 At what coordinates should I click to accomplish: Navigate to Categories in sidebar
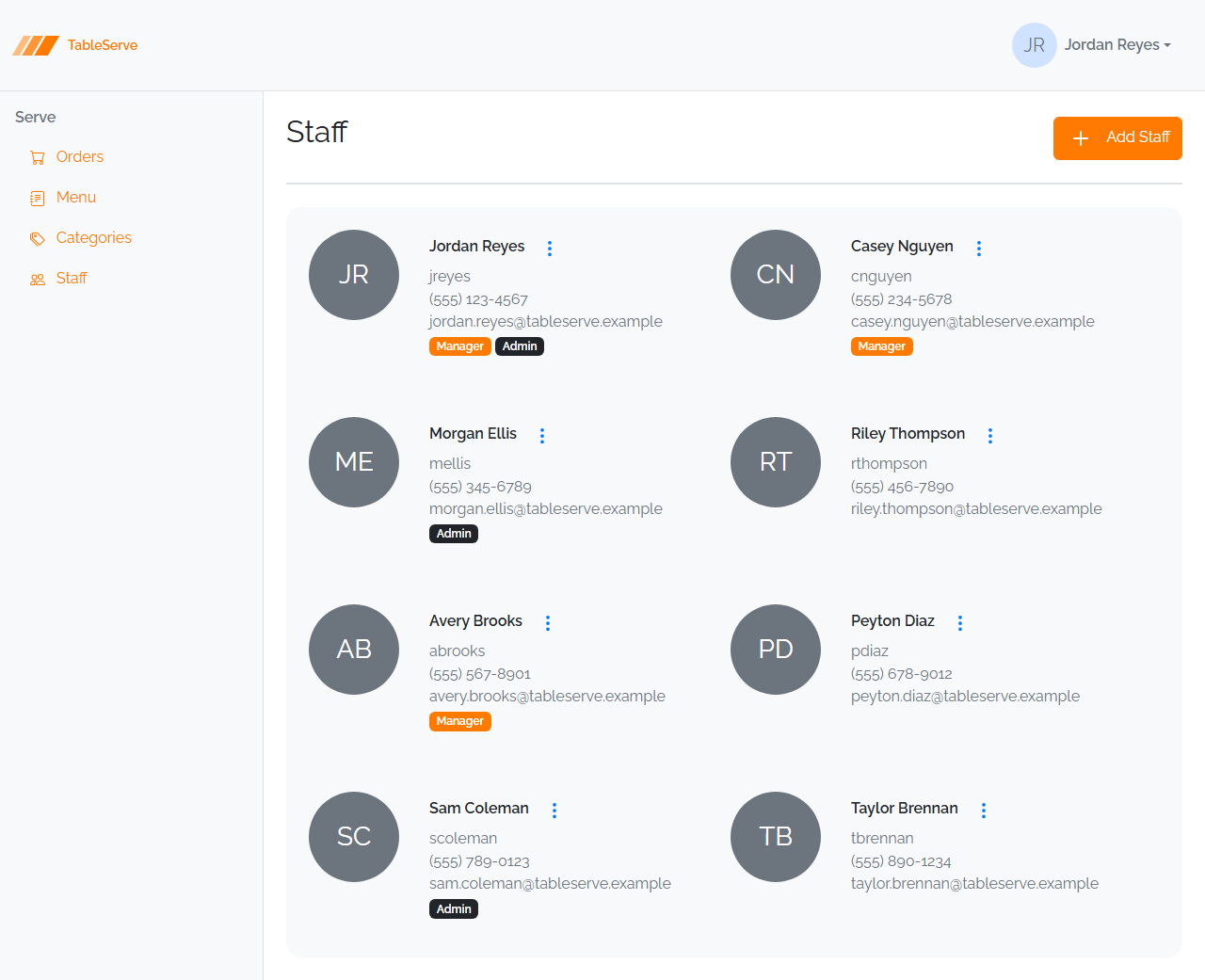tap(94, 238)
